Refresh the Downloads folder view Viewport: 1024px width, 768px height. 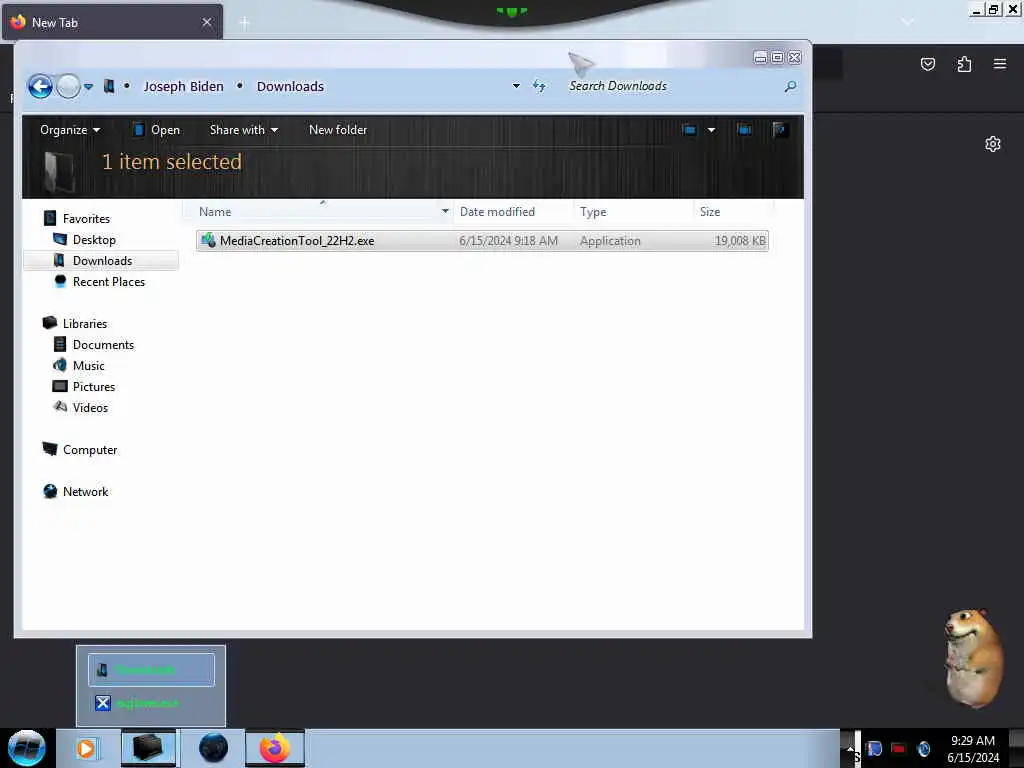539,86
